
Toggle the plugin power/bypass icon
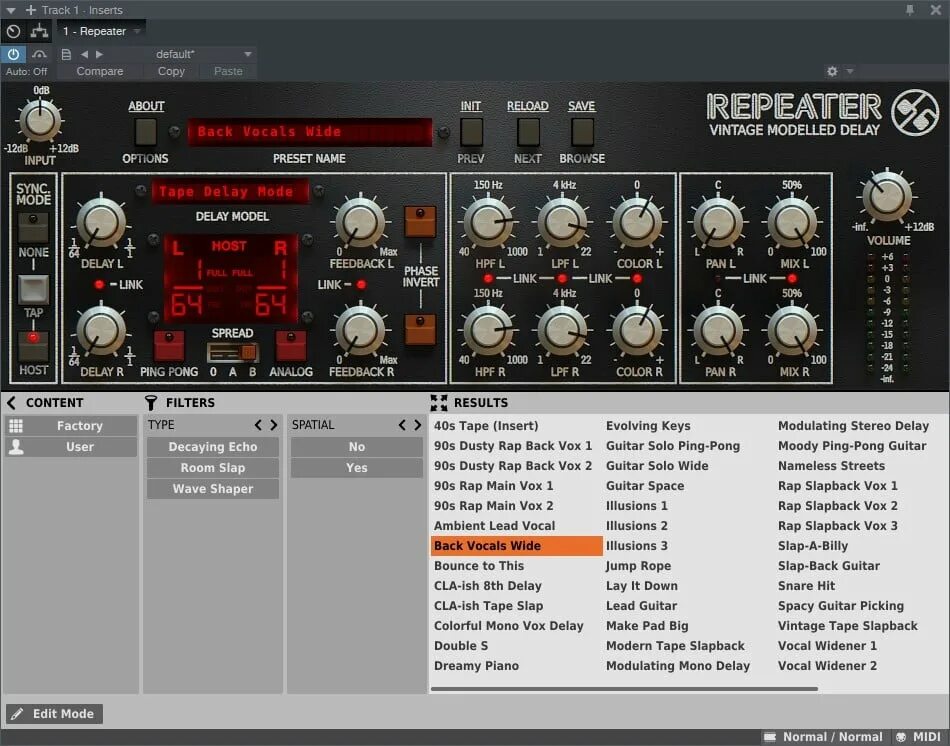tap(13, 54)
